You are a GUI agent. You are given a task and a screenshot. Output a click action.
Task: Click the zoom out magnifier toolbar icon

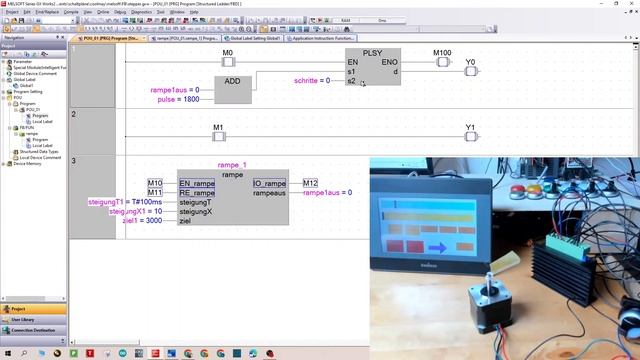pos(249,29)
